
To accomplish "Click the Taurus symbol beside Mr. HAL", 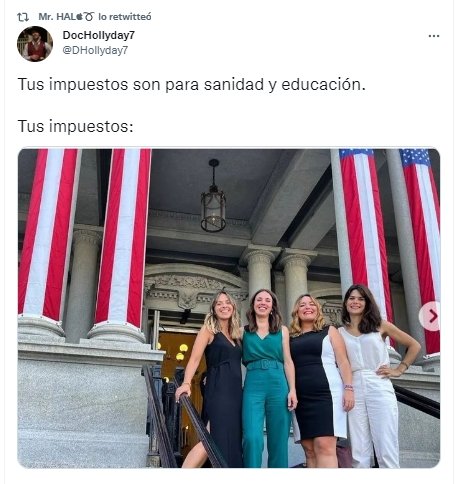I will [89, 17].
